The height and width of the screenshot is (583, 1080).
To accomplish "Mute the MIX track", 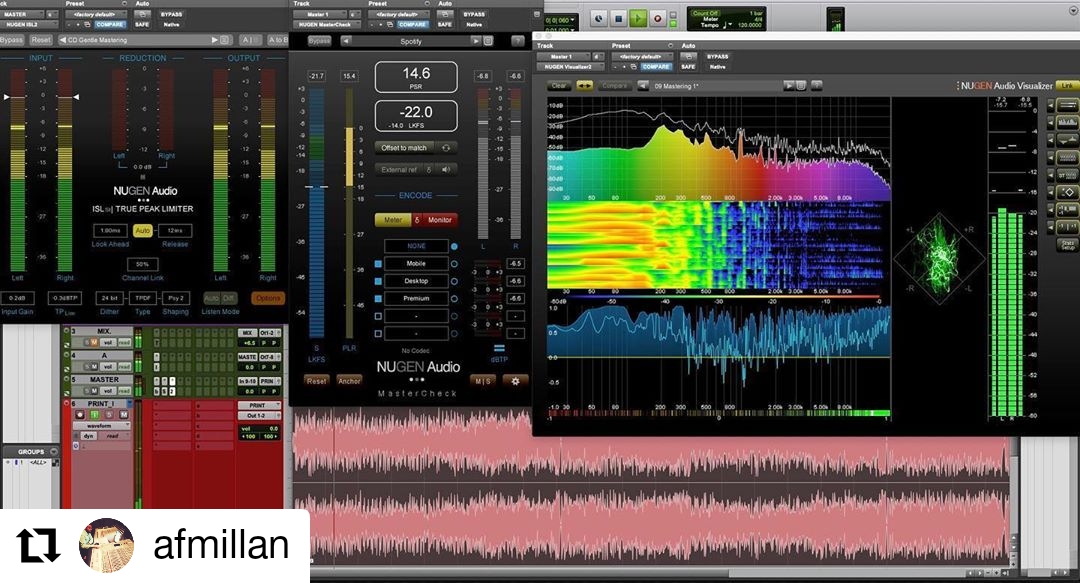I will (x=94, y=342).
